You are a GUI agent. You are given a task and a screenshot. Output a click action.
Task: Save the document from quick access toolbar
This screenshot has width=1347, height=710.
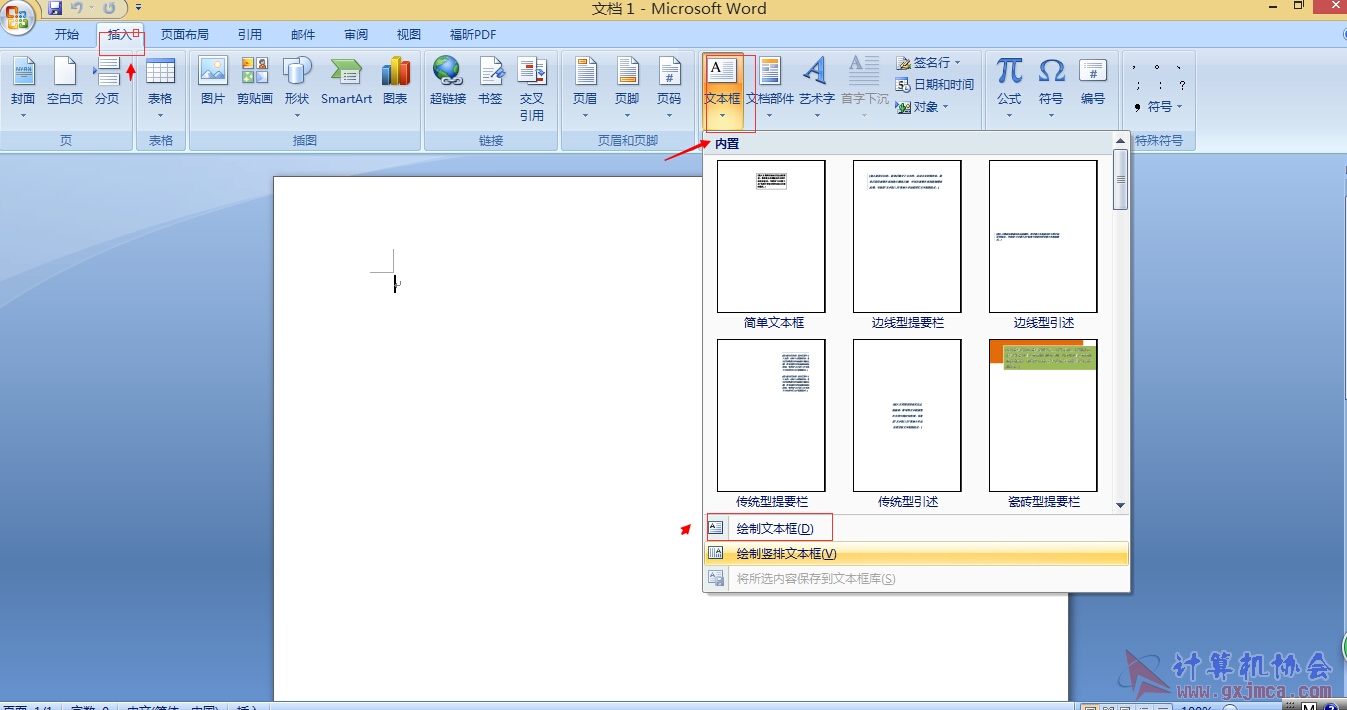[55, 9]
